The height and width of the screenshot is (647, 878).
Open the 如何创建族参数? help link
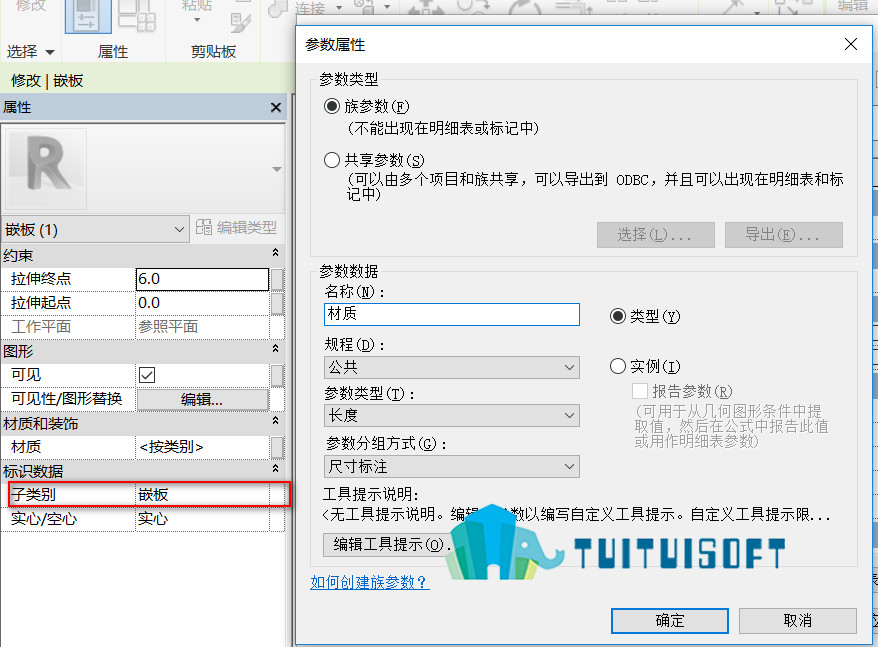(370, 583)
